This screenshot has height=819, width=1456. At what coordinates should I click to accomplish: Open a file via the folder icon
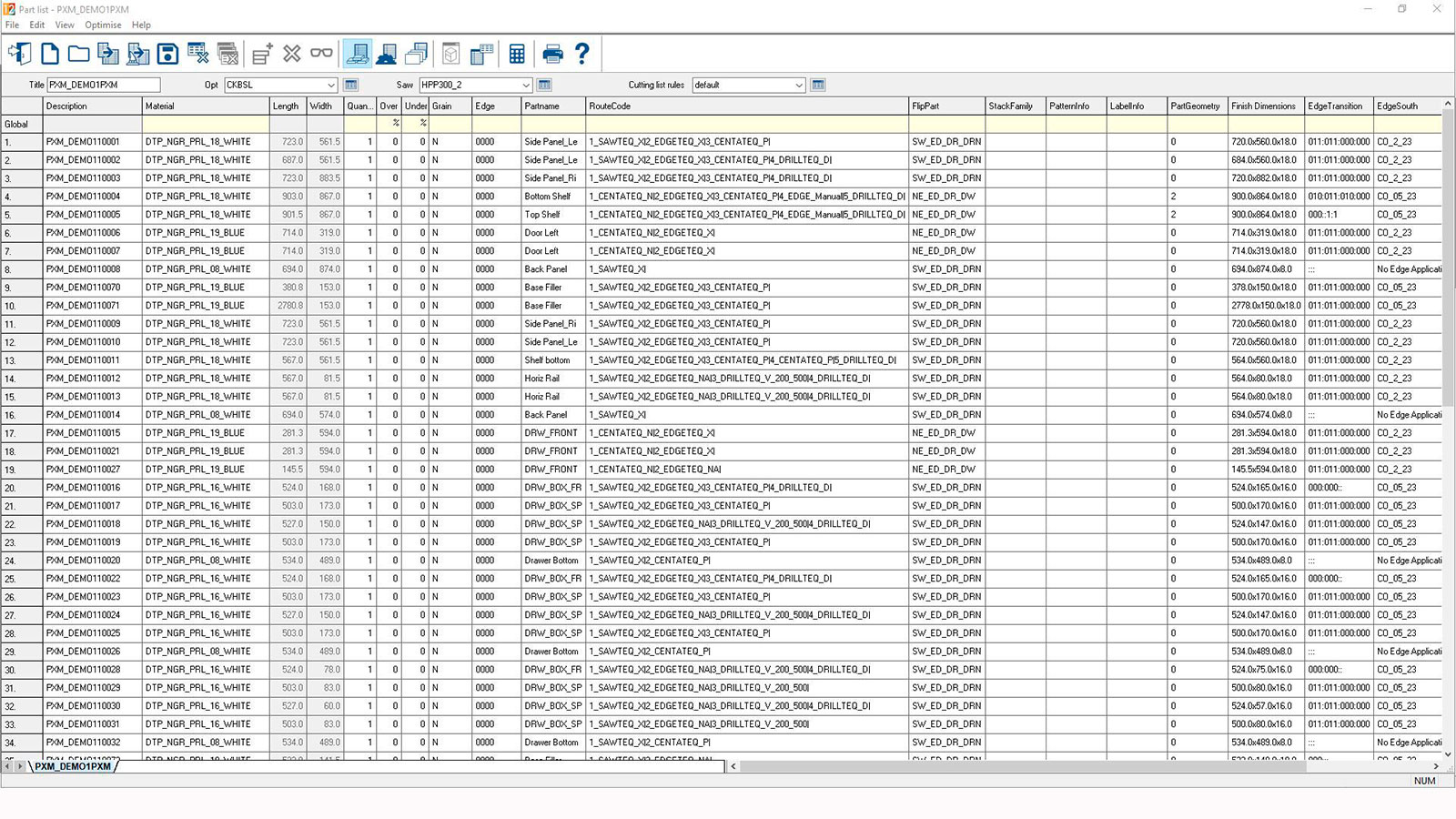click(79, 54)
